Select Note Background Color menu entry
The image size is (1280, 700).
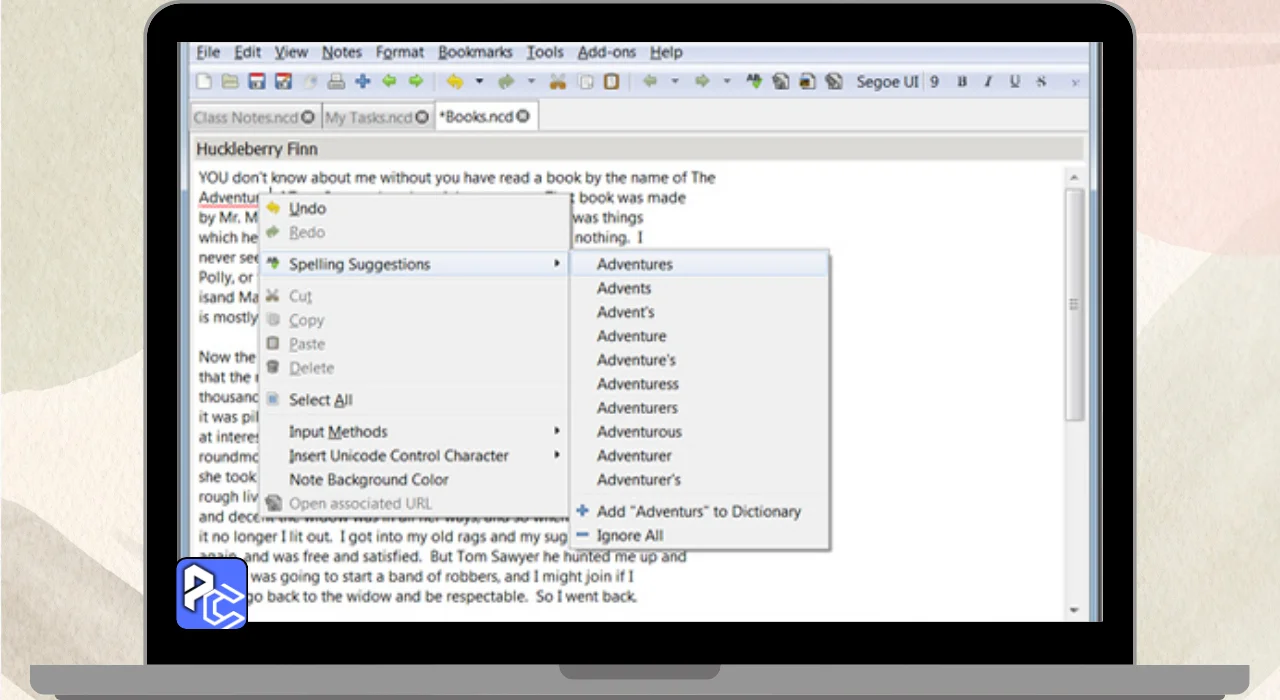point(369,480)
